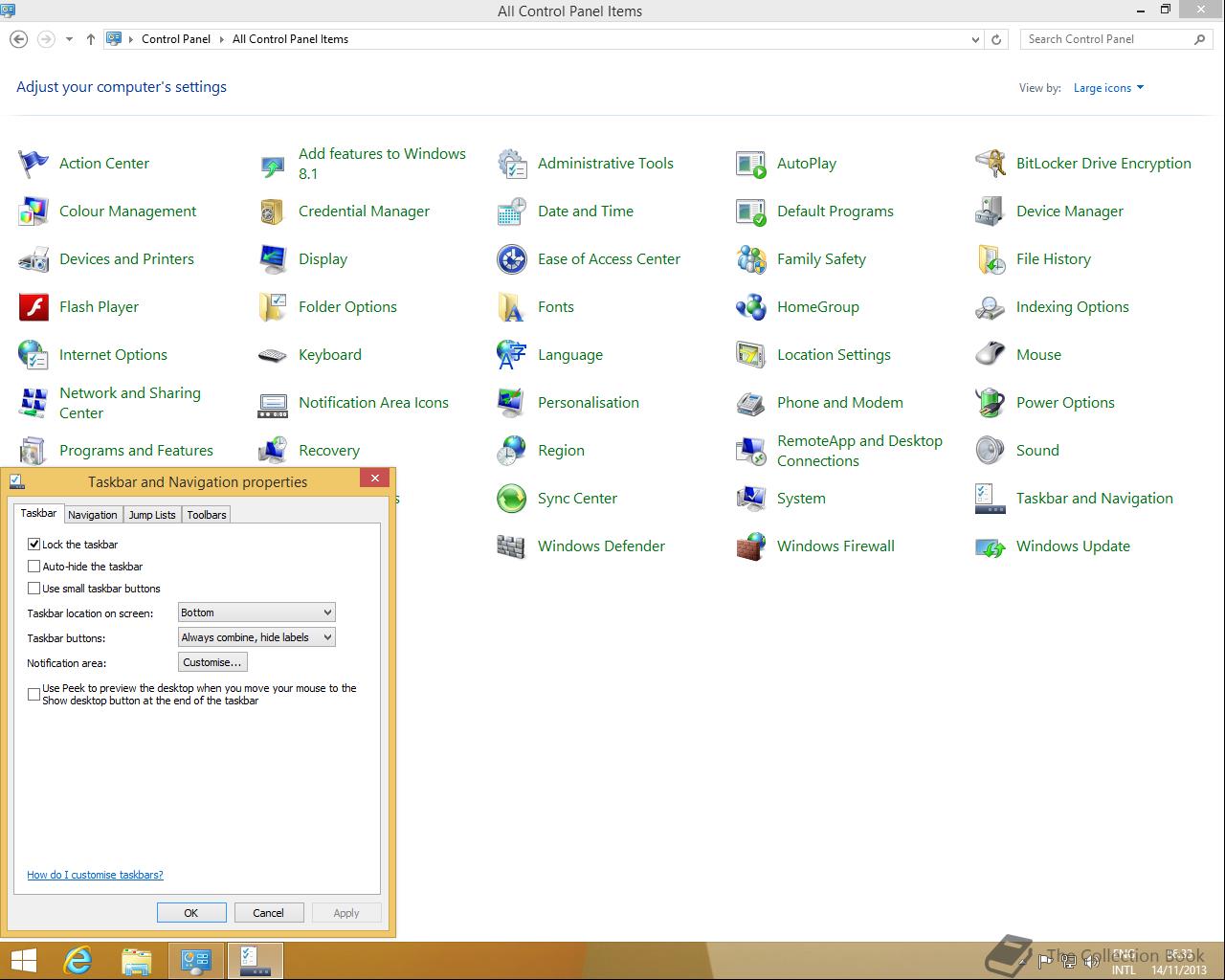Viewport: 1225px width, 980px height.
Task: Open the System link
Action: coord(801,499)
